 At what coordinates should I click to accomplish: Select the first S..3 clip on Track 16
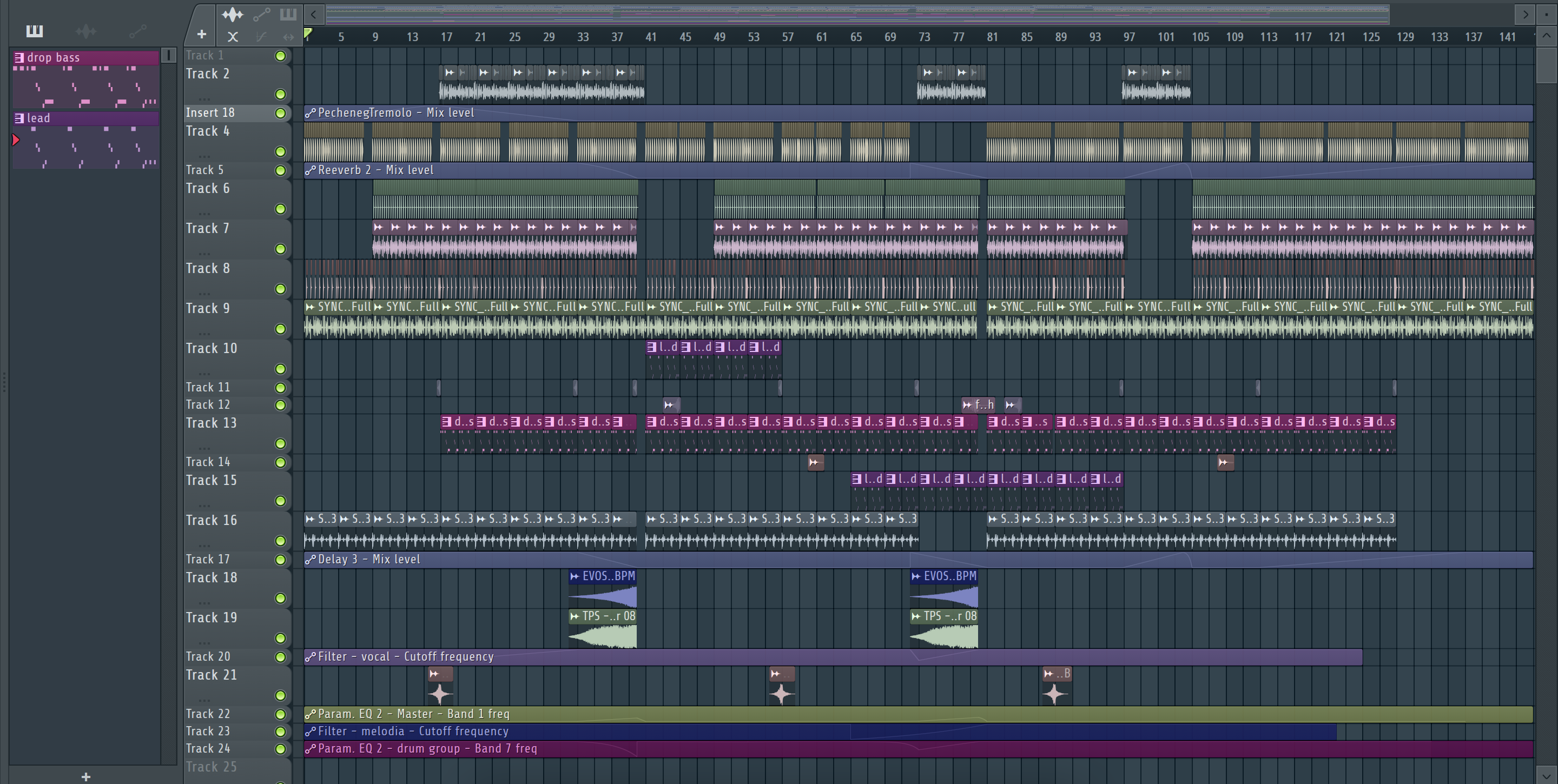click(x=321, y=531)
